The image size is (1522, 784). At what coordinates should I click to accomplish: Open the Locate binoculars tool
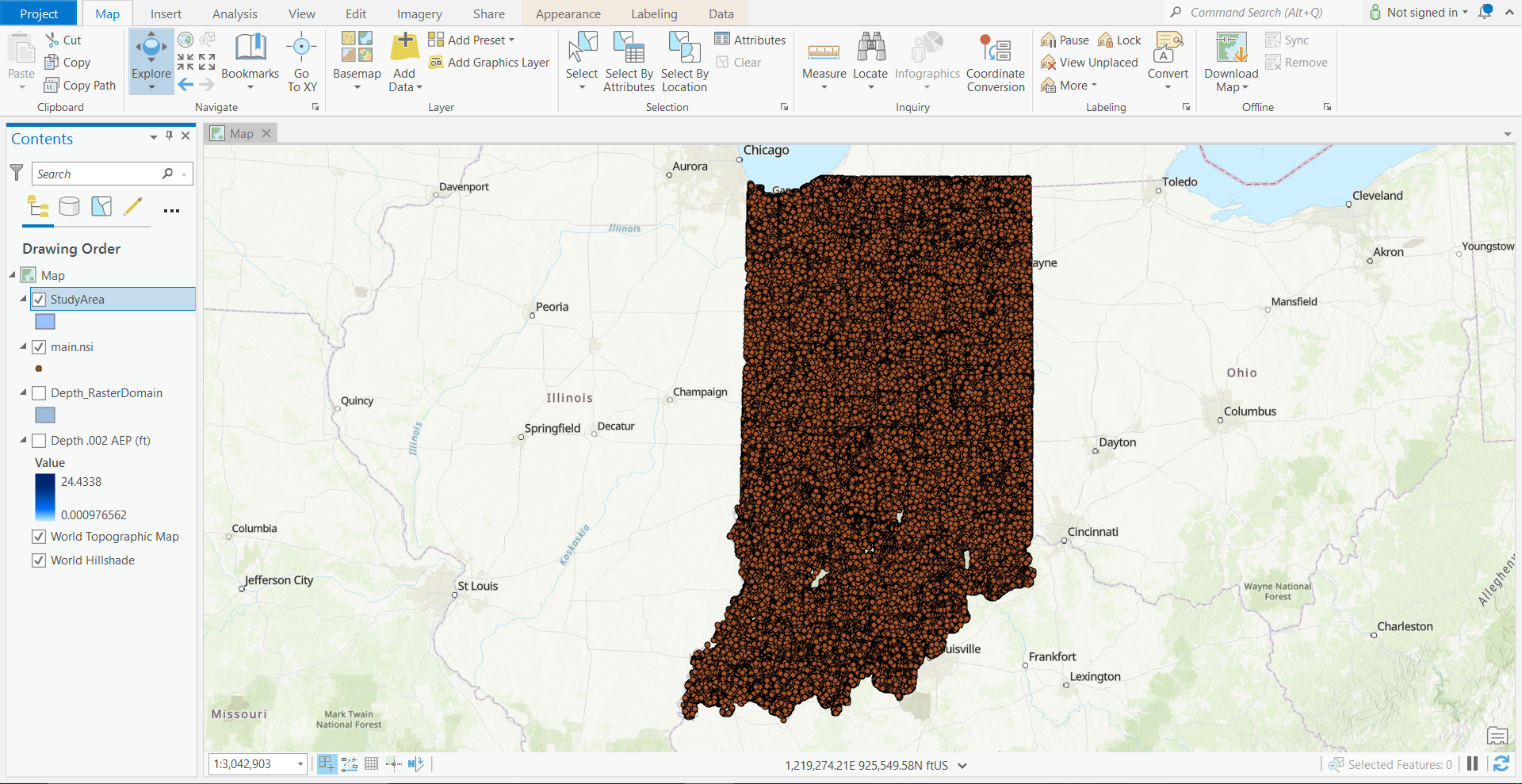click(x=870, y=60)
